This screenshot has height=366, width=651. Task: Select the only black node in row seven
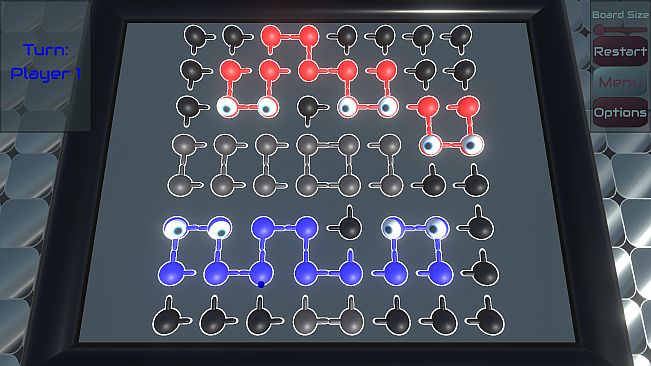pyautogui.click(x=485, y=274)
